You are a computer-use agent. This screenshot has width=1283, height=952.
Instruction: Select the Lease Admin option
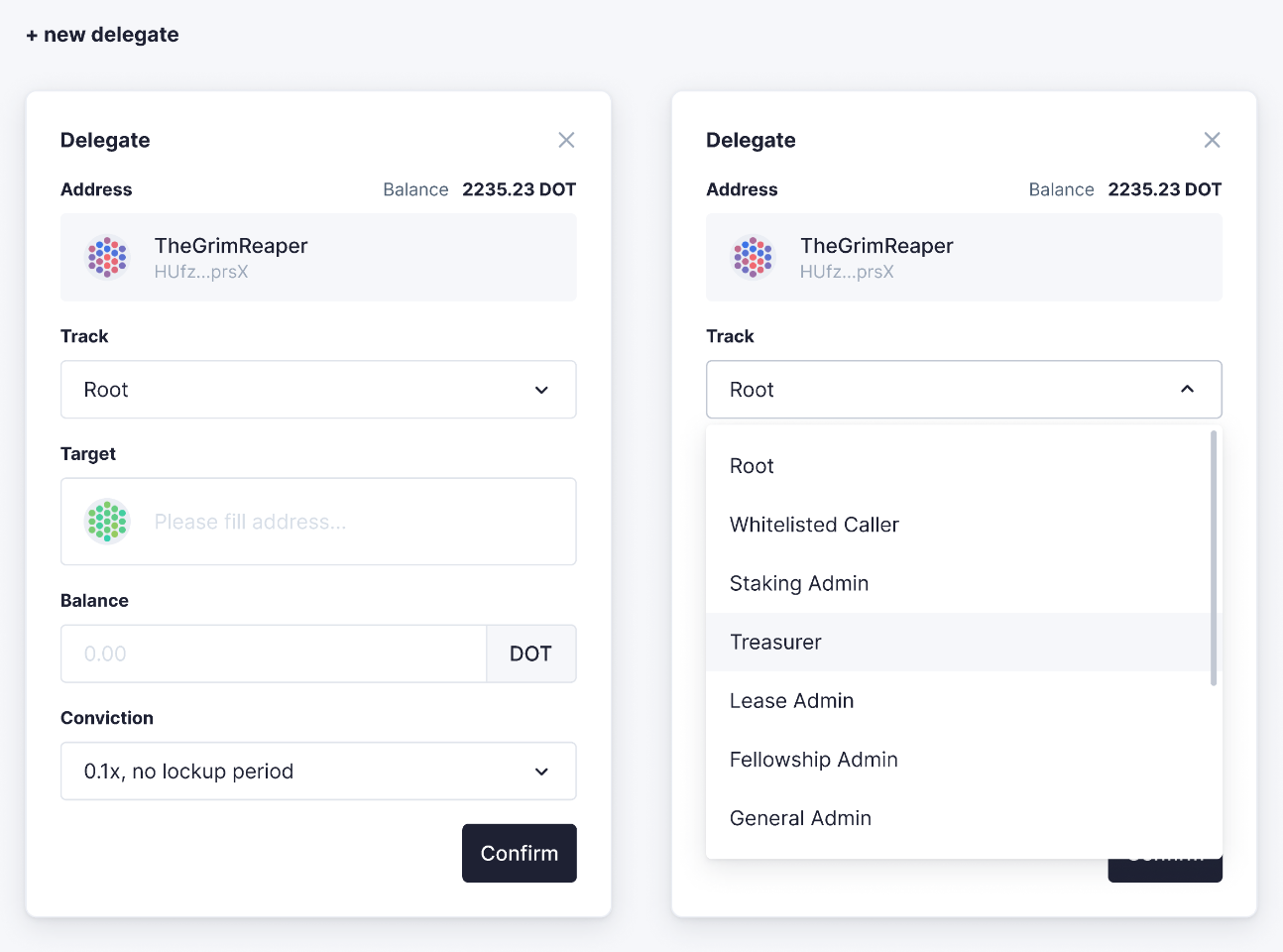(x=791, y=700)
